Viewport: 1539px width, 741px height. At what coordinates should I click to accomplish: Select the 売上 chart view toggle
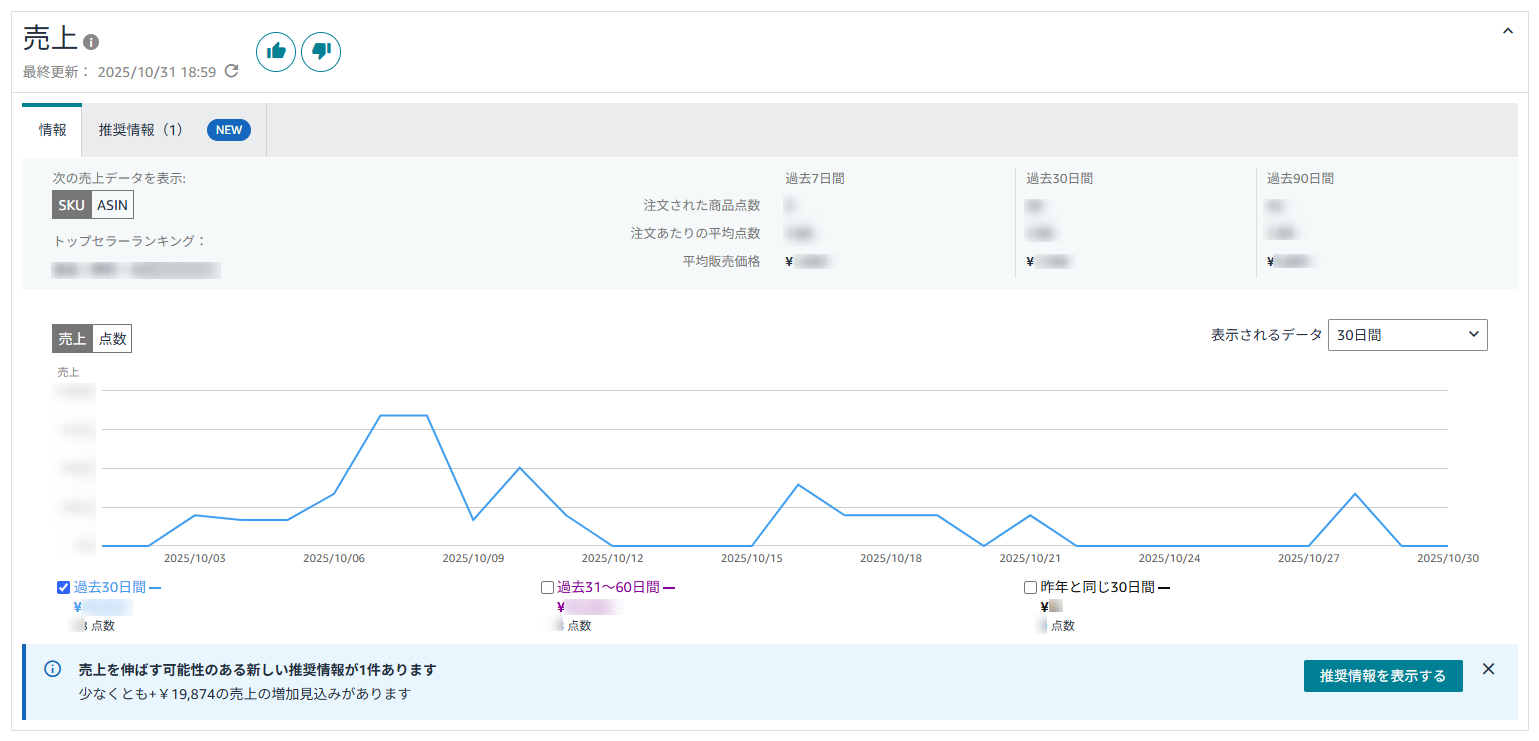pyautogui.click(x=72, y=339)
